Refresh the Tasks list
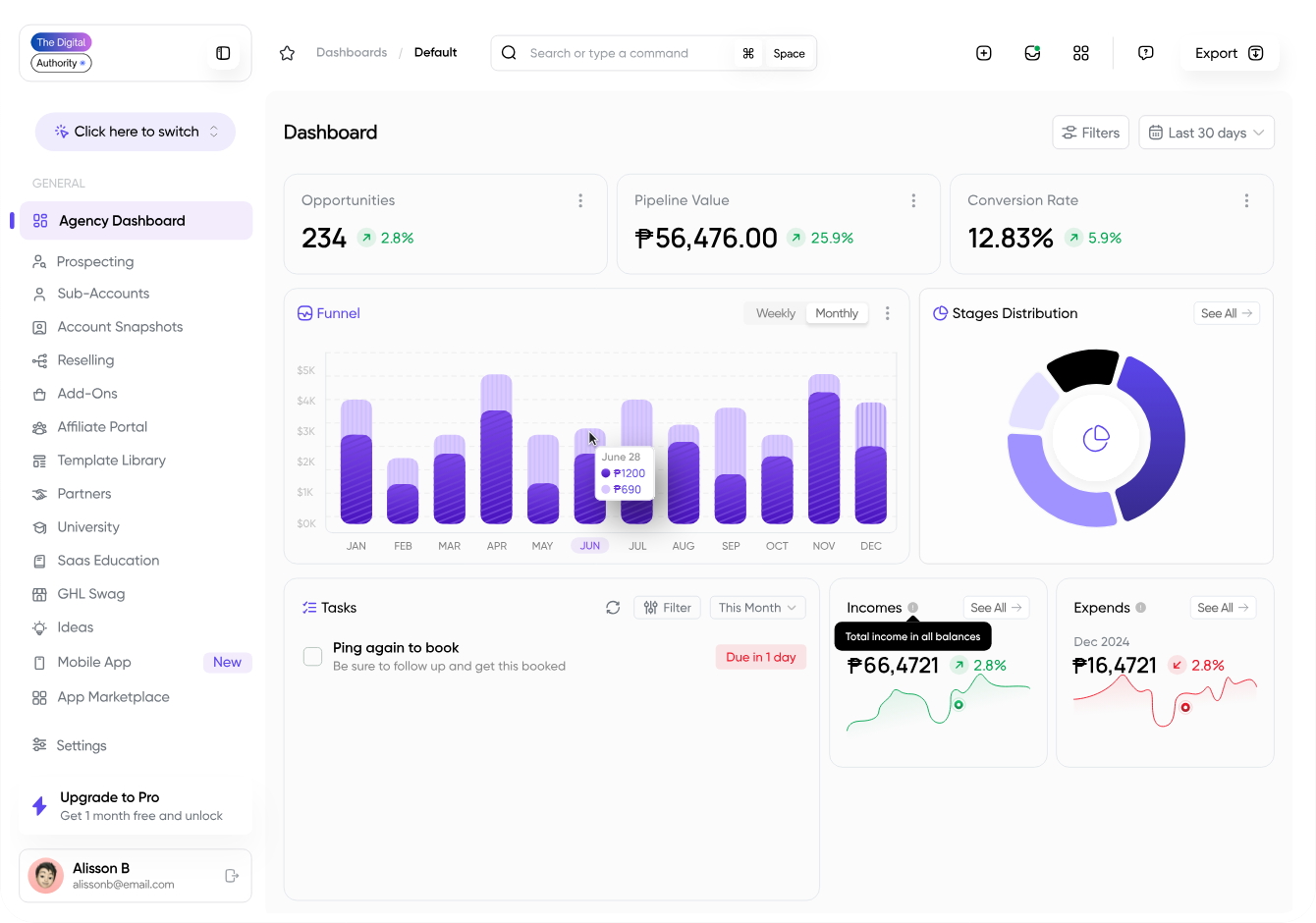This screenshot has width=1316, height=923. tap(613, 608)
